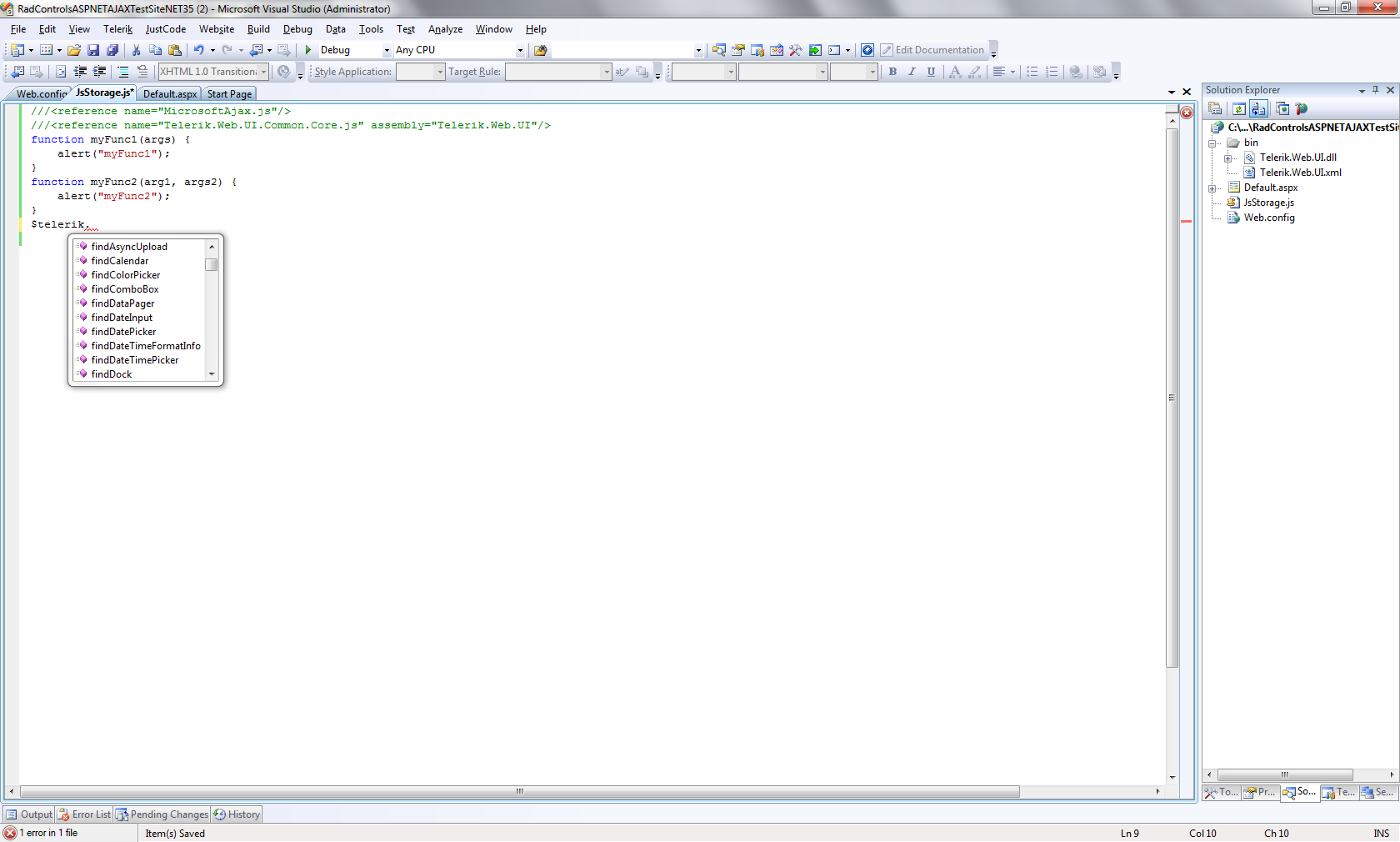Image resolution: width=1400 pixels, height=842 pixels.
Task: Open the ASP.NET Configuration icon
Action: point(1302,108)
